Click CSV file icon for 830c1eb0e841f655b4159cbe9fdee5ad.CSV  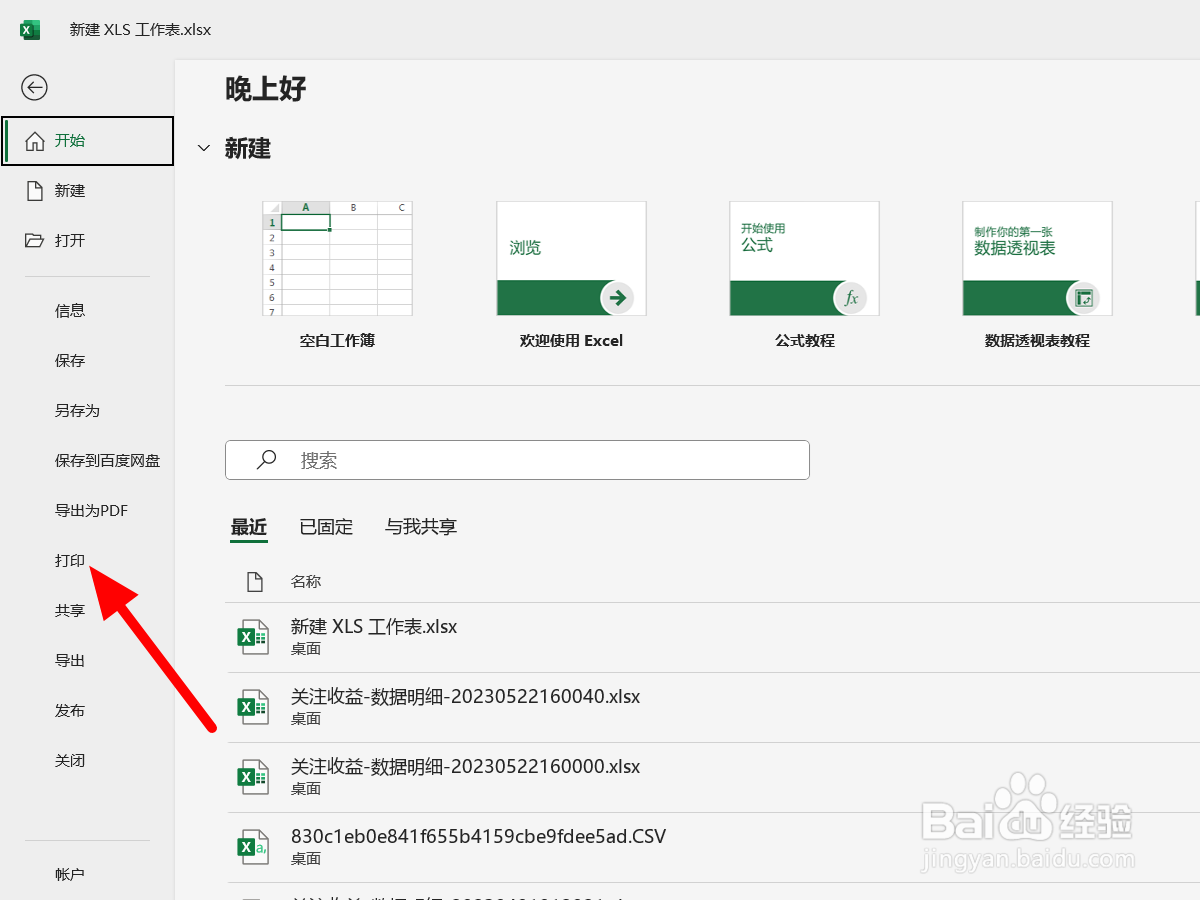coord(253,846)
